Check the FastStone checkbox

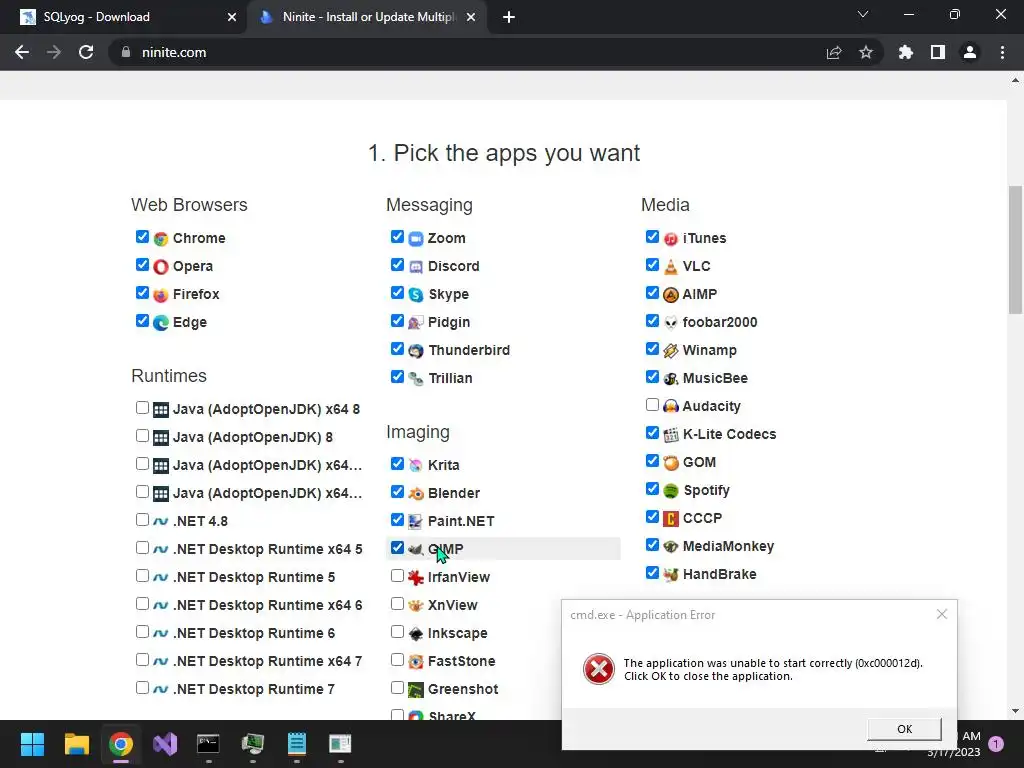tap(397, 660)
